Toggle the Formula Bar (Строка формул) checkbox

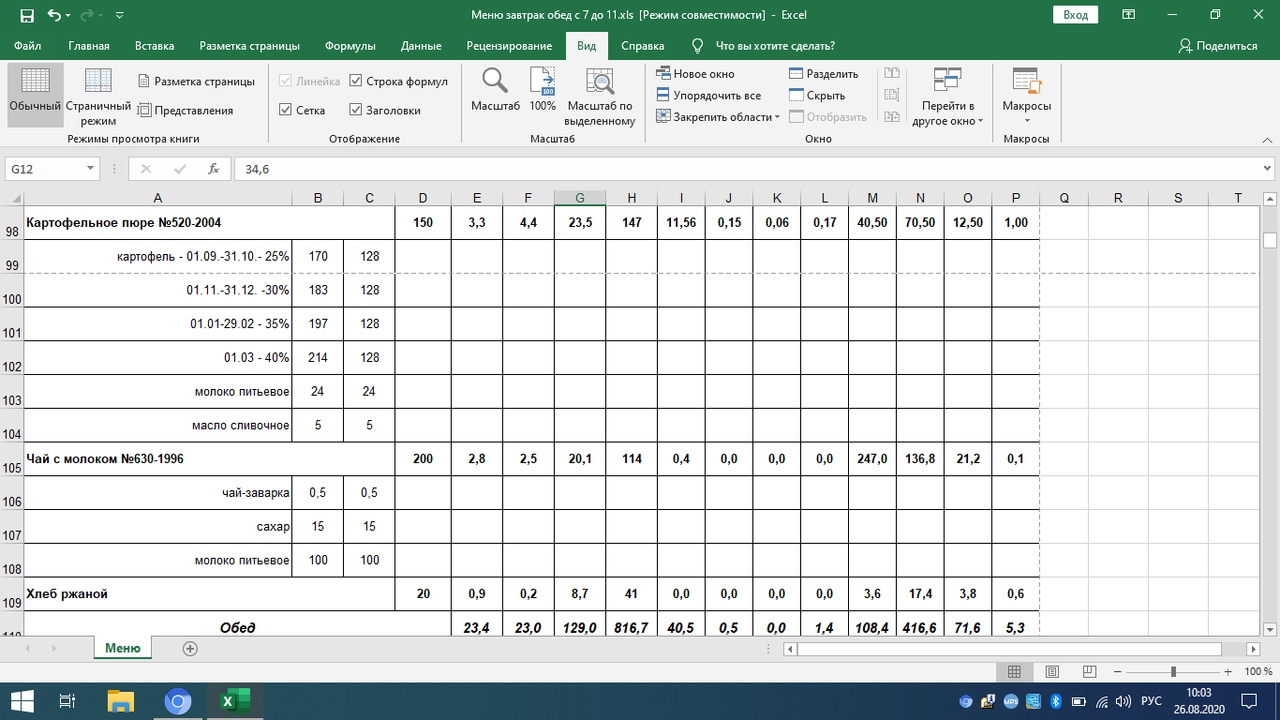(x=356, y=81)
